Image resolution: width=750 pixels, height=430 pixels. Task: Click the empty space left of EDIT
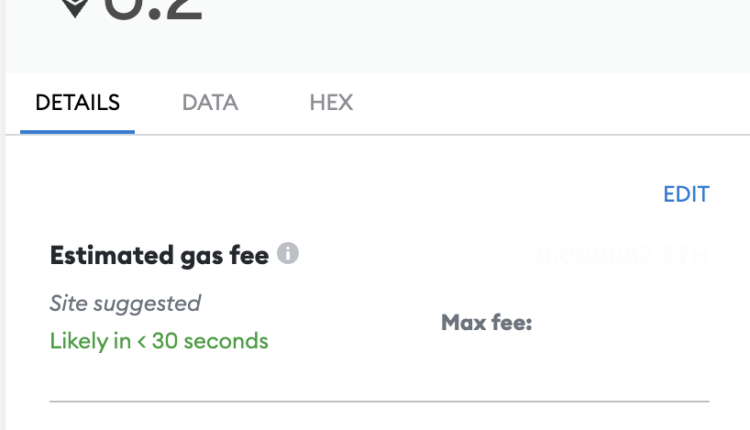(400, 194)
